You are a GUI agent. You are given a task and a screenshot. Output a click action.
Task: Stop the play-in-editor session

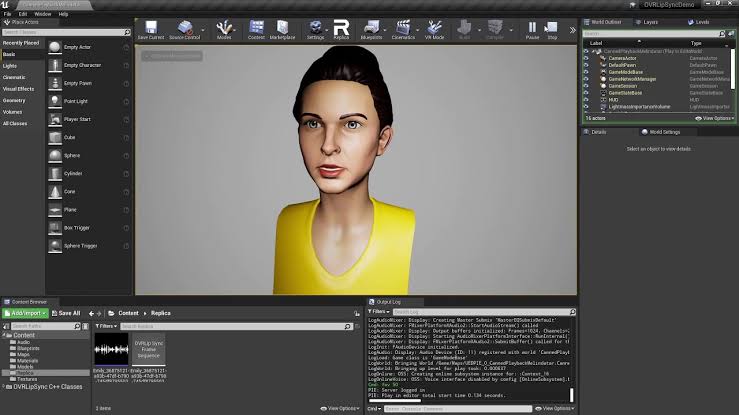[552, 28]
